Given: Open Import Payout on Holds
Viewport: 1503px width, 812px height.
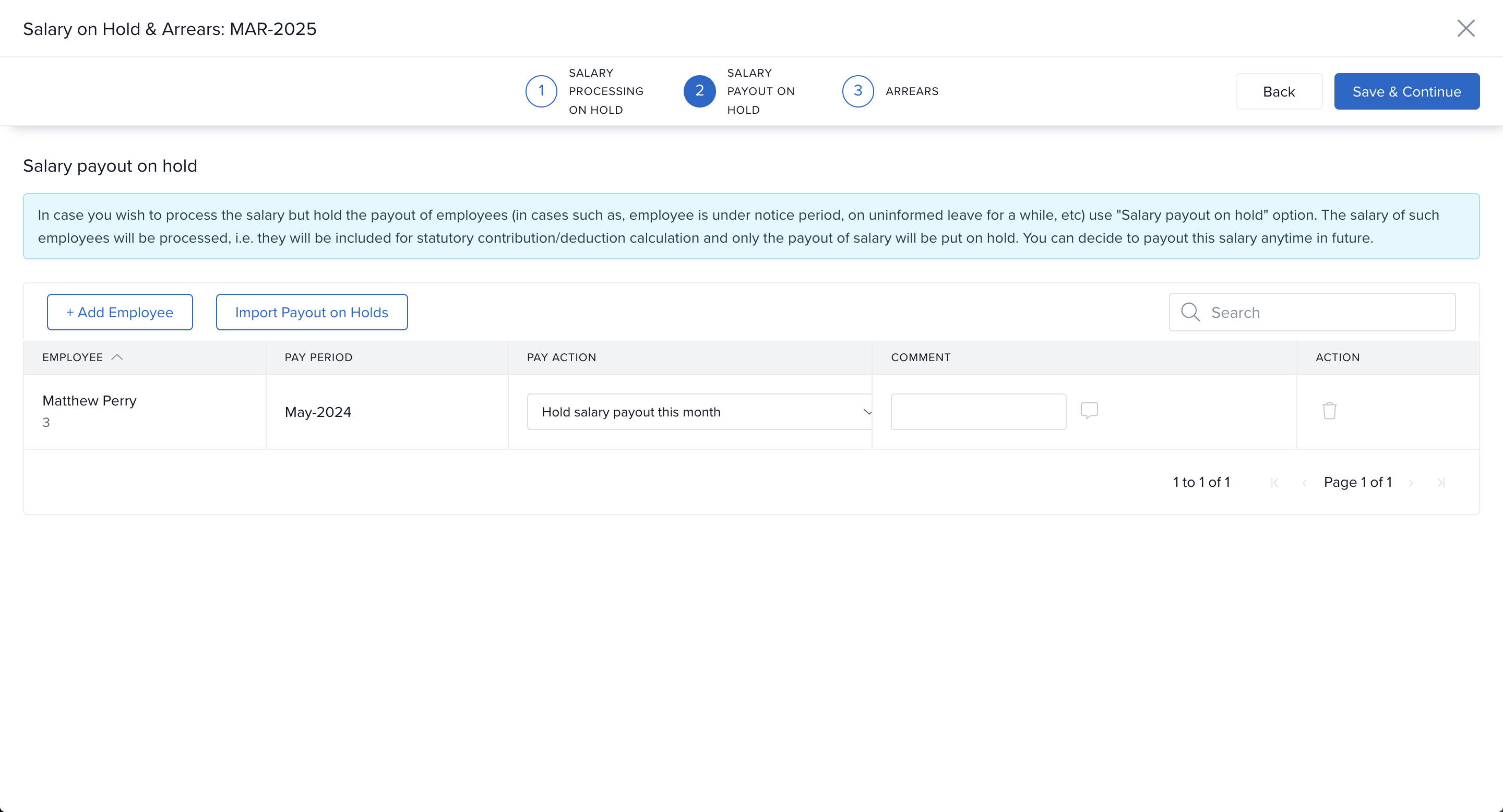Looking at the screenshot, I should coord(312,312).
